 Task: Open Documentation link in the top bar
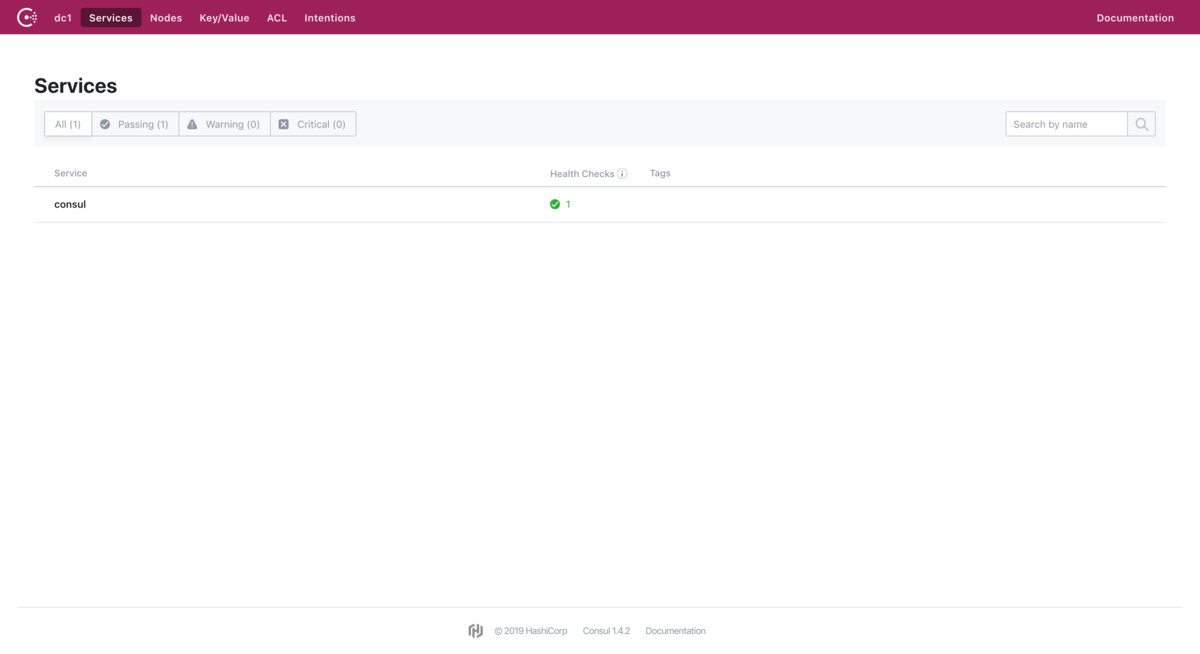point(1135,18)
